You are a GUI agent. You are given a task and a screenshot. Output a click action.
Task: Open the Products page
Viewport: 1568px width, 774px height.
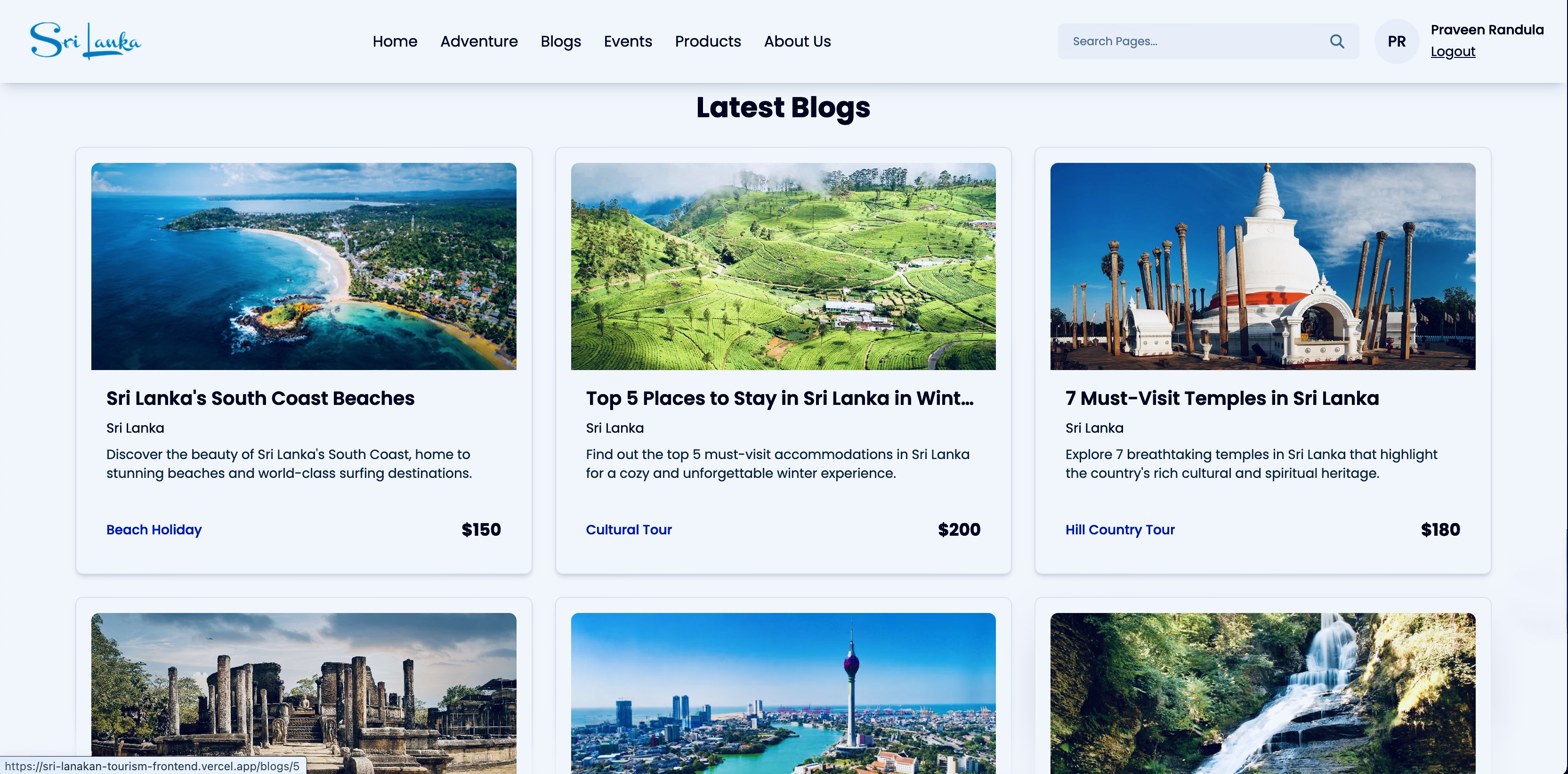coord(708,41)
